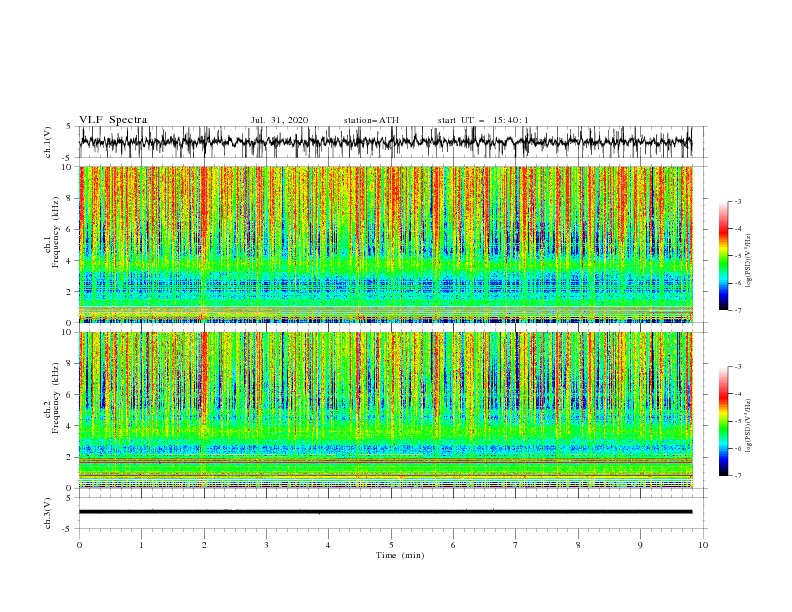Click the "8" minute tick label on the time axis
Screen dimensions: 792x612
pos(578,545)
